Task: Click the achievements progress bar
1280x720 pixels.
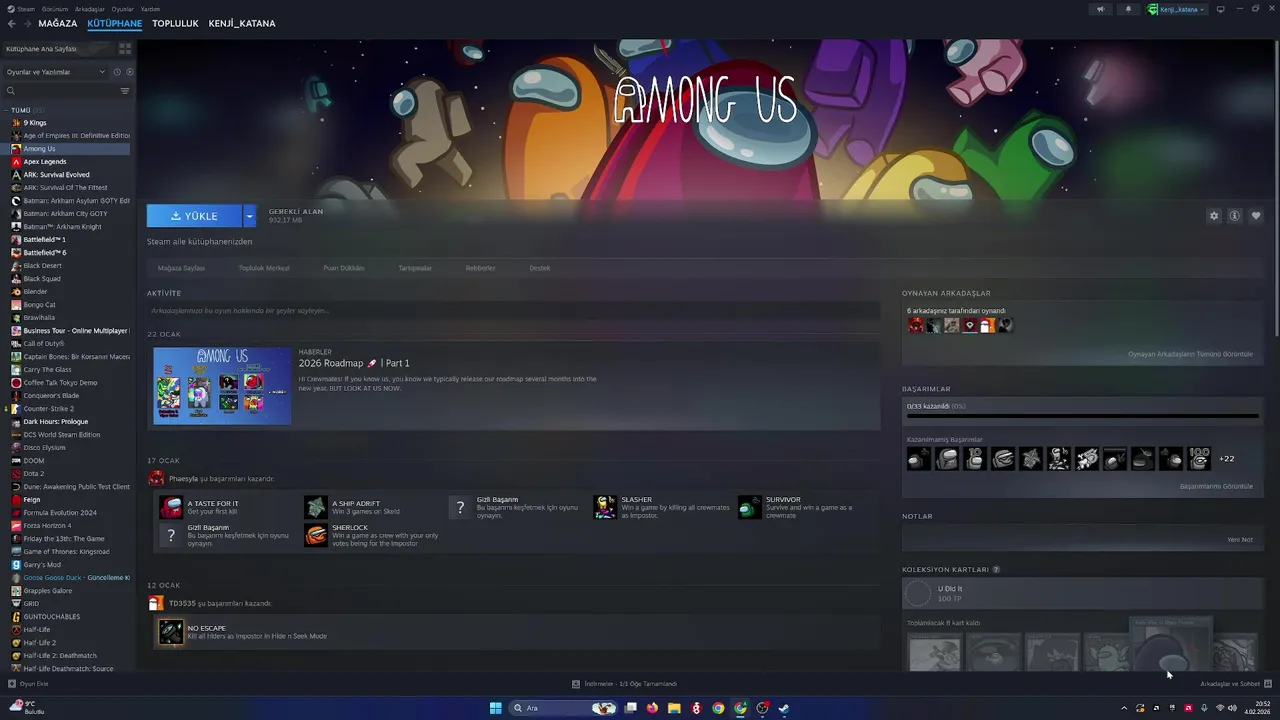Action: [x=1082, y=415]
